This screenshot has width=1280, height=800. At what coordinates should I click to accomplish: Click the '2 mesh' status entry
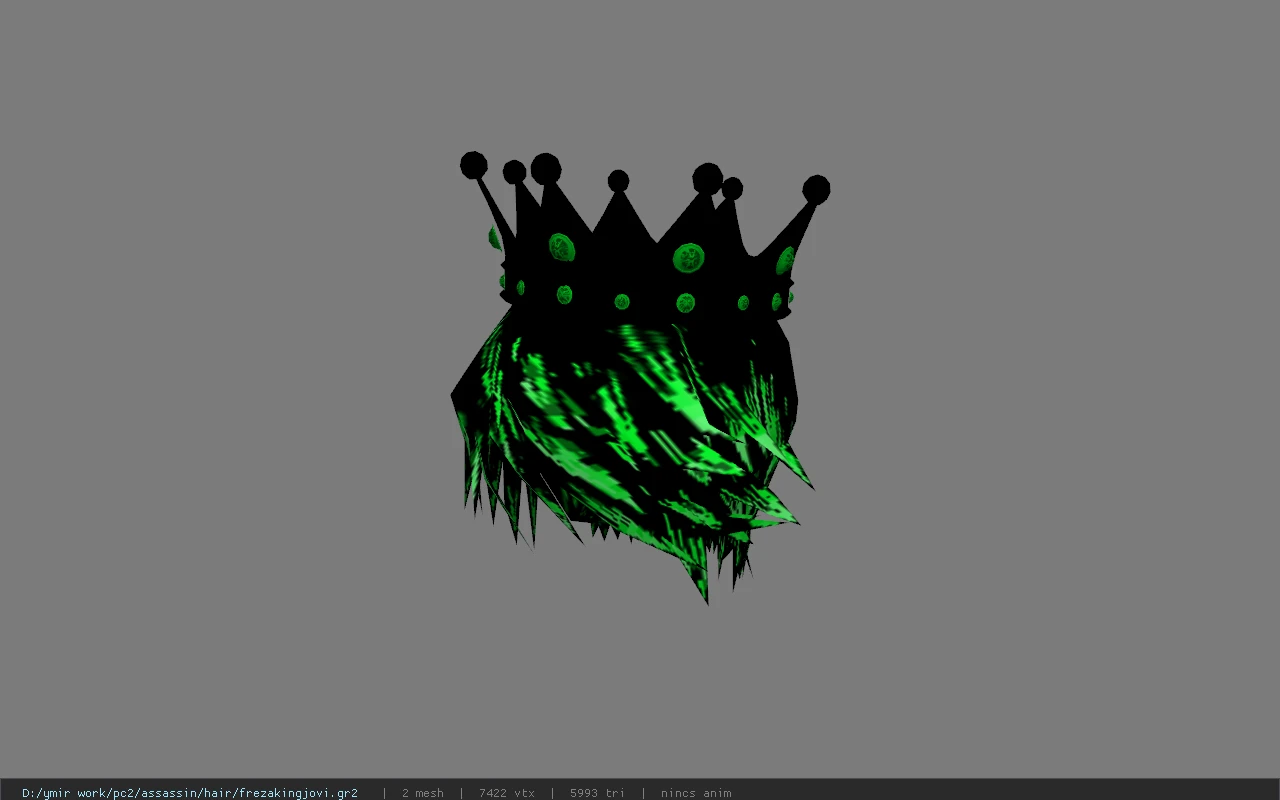click(x=422, y=793)
